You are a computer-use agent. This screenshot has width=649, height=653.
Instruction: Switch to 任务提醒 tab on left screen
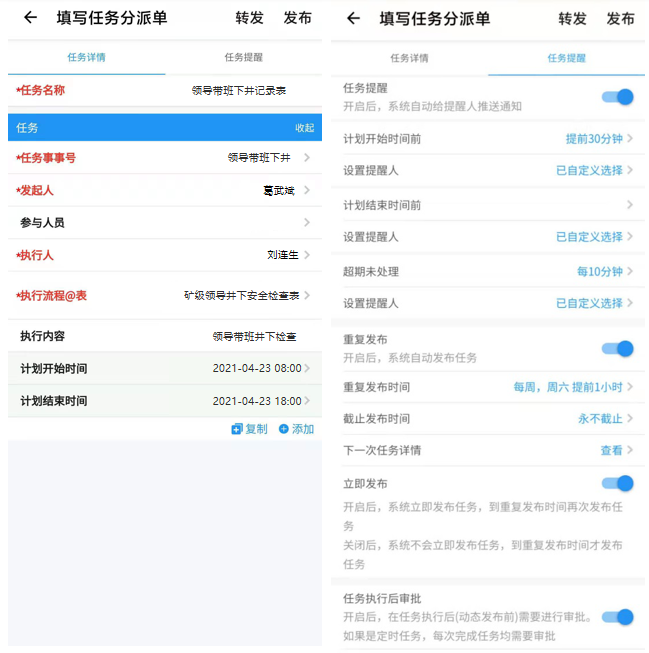(x=244, y=58)
